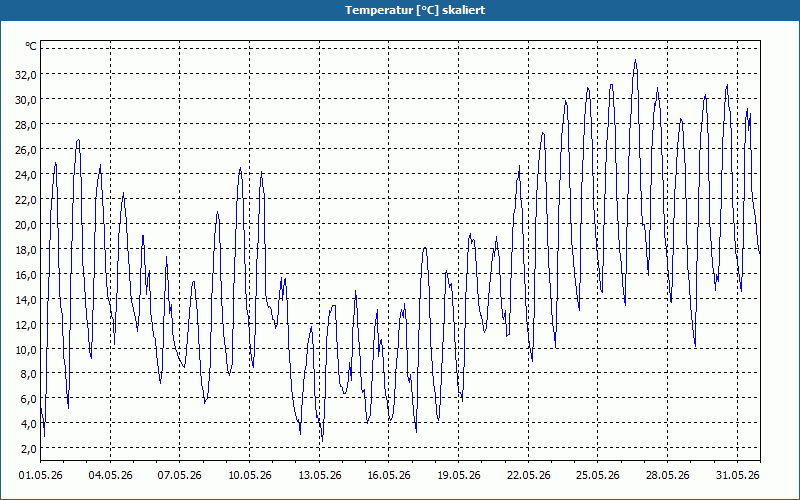Screen dimensions: 800x500
Task: Click the 32,0 y-axis label
Action: pos(26,74)
